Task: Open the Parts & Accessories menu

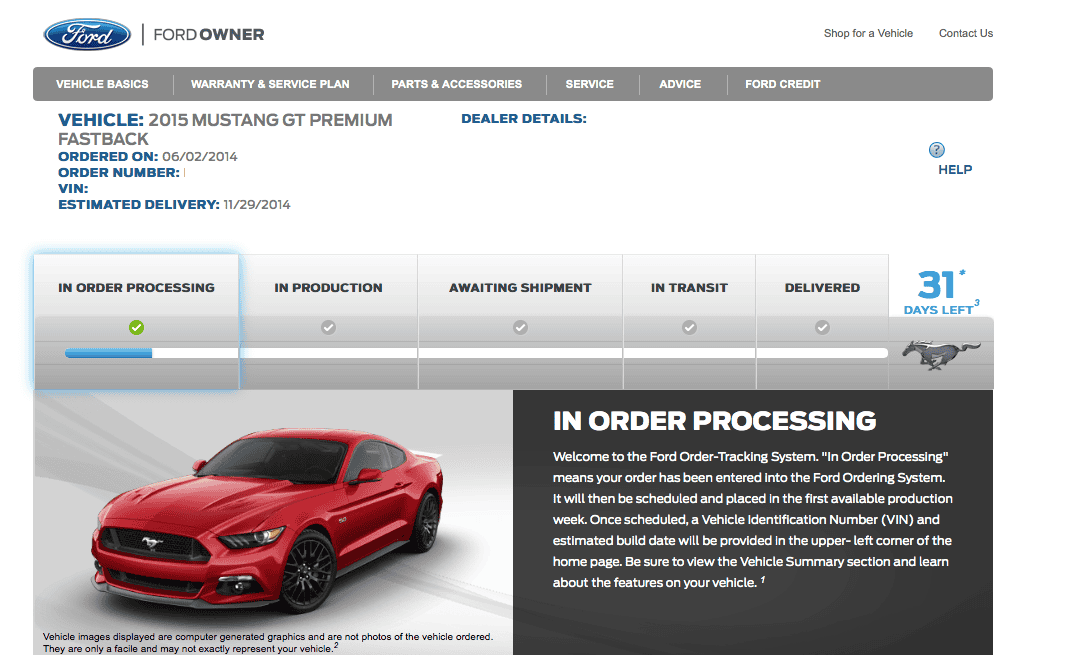Action: point(457,84)
